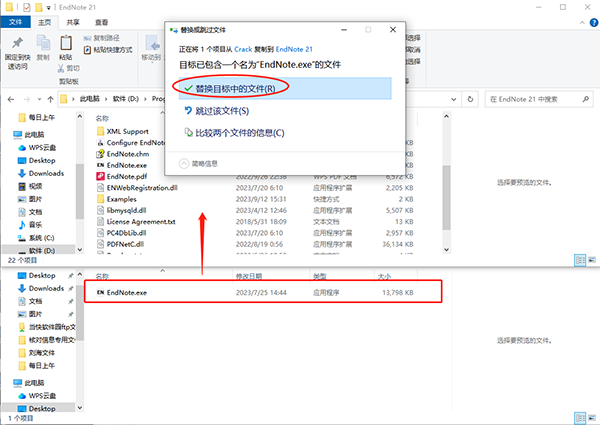This screenshot has width=600, height=425.
Task: Select Software (D:) drive in navigation pane
Action: pyautogui.click(x=37, y=251)
